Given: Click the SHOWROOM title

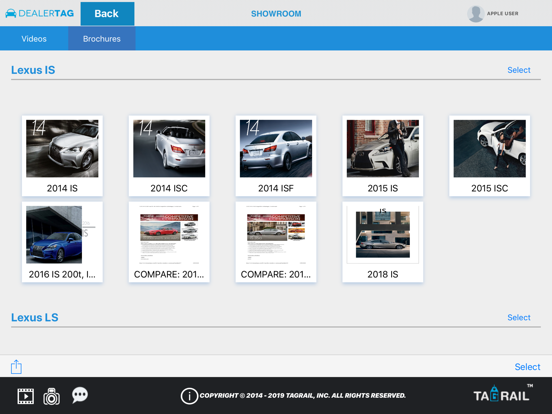Looking at the screenshot, I should 276,14.
